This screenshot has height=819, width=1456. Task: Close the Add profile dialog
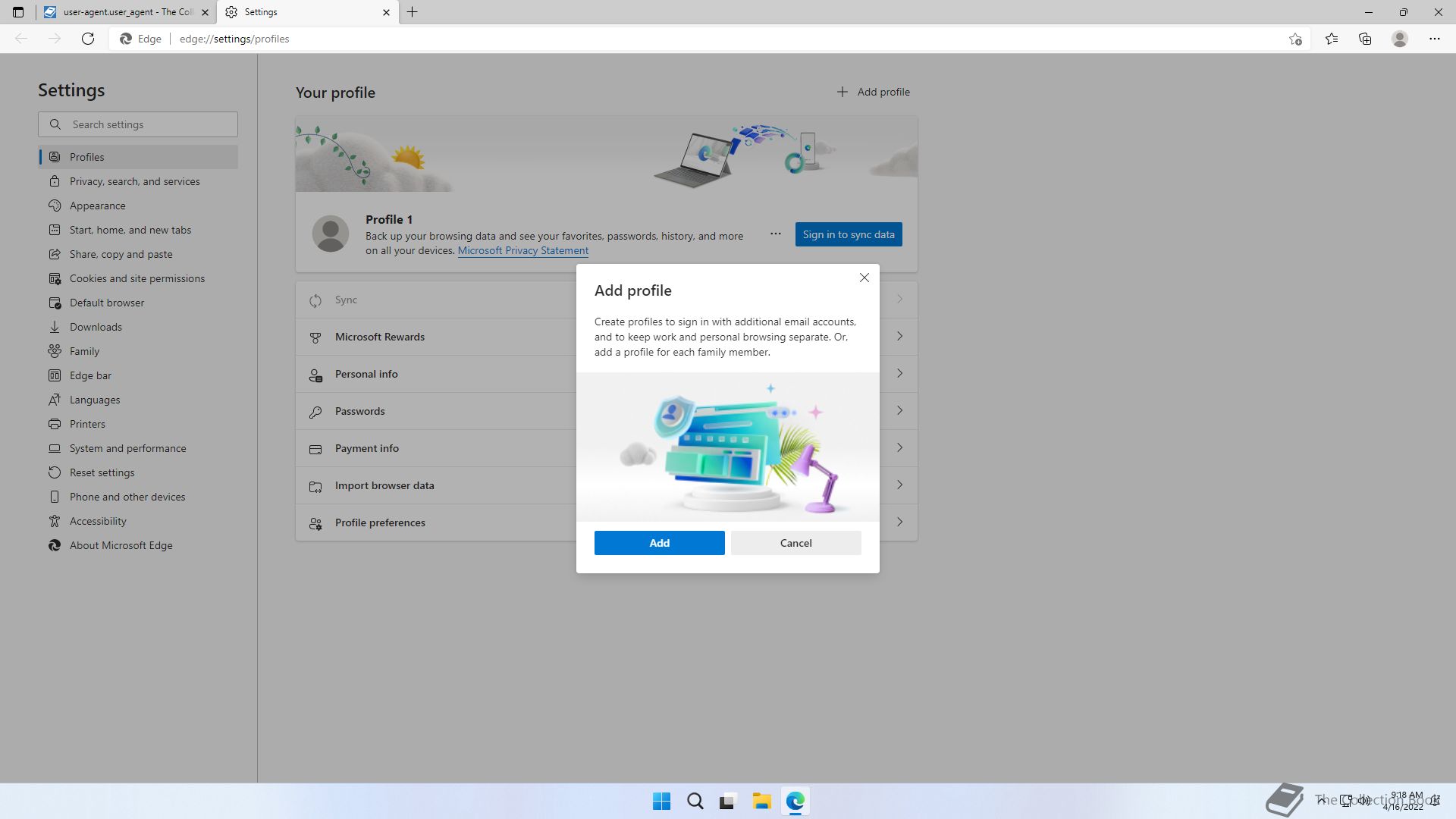tap(864, 278)
